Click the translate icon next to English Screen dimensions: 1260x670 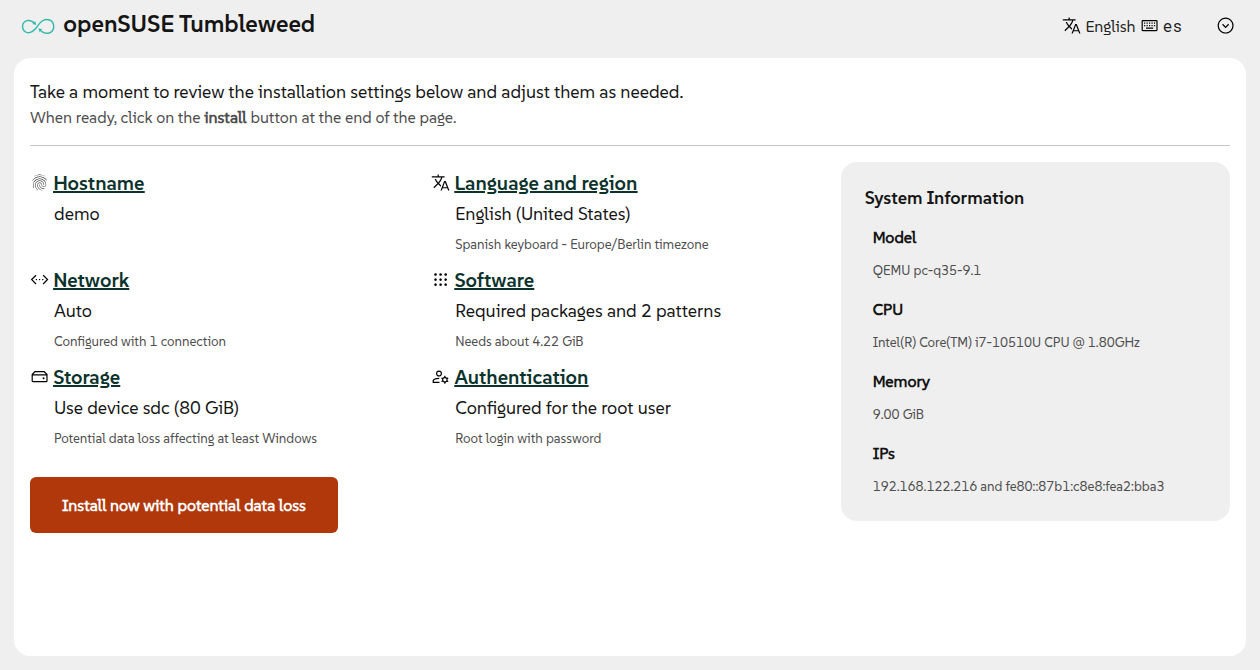pos(1074,26)
